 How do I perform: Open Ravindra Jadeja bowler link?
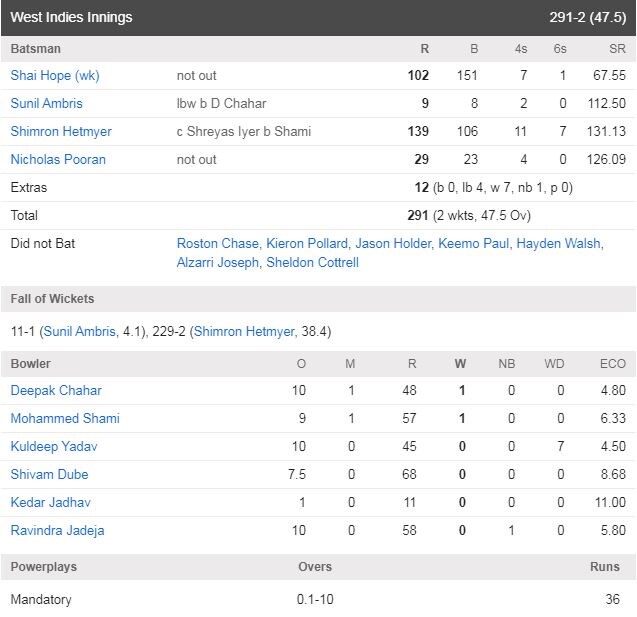[57, 530]
